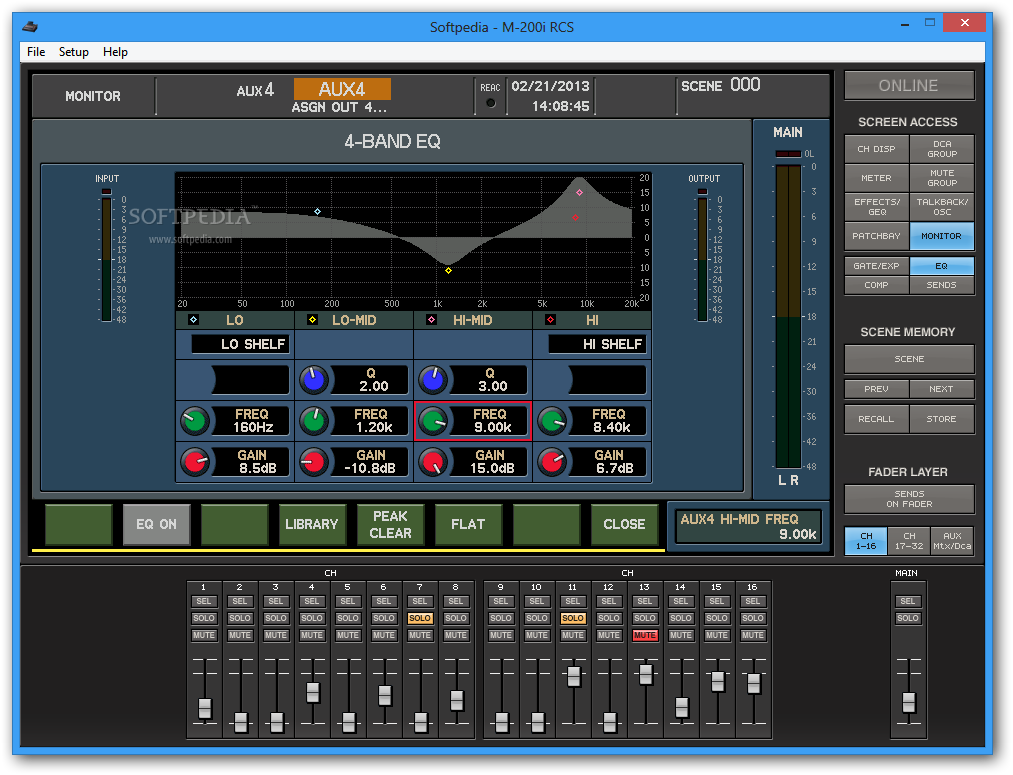
Task: Click CLOSE on the EQ screen
Action: [624, 524]
